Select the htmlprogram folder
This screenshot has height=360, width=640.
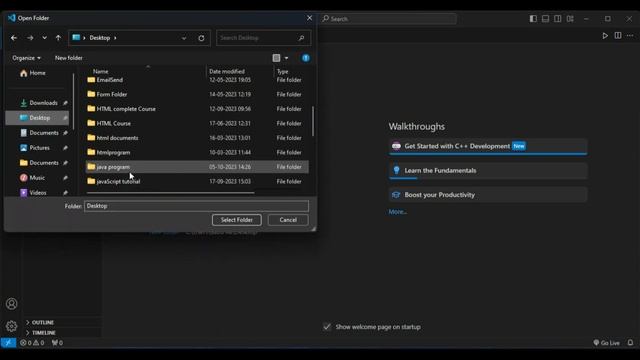point(197,153)
